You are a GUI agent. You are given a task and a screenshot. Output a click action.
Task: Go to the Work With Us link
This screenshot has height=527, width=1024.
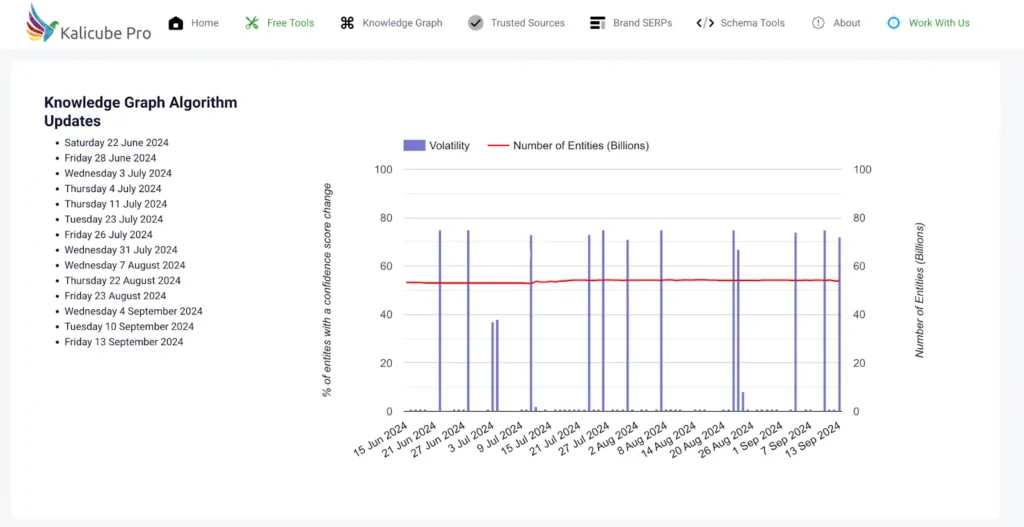(x=939, y=23)
